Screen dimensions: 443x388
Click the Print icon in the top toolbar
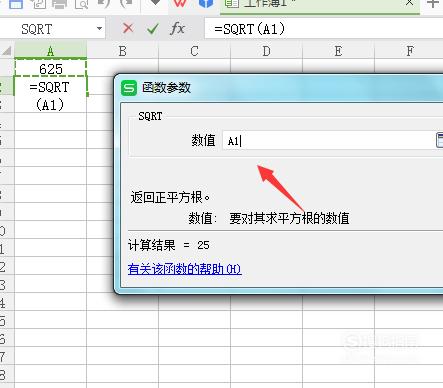pos(59,4)
